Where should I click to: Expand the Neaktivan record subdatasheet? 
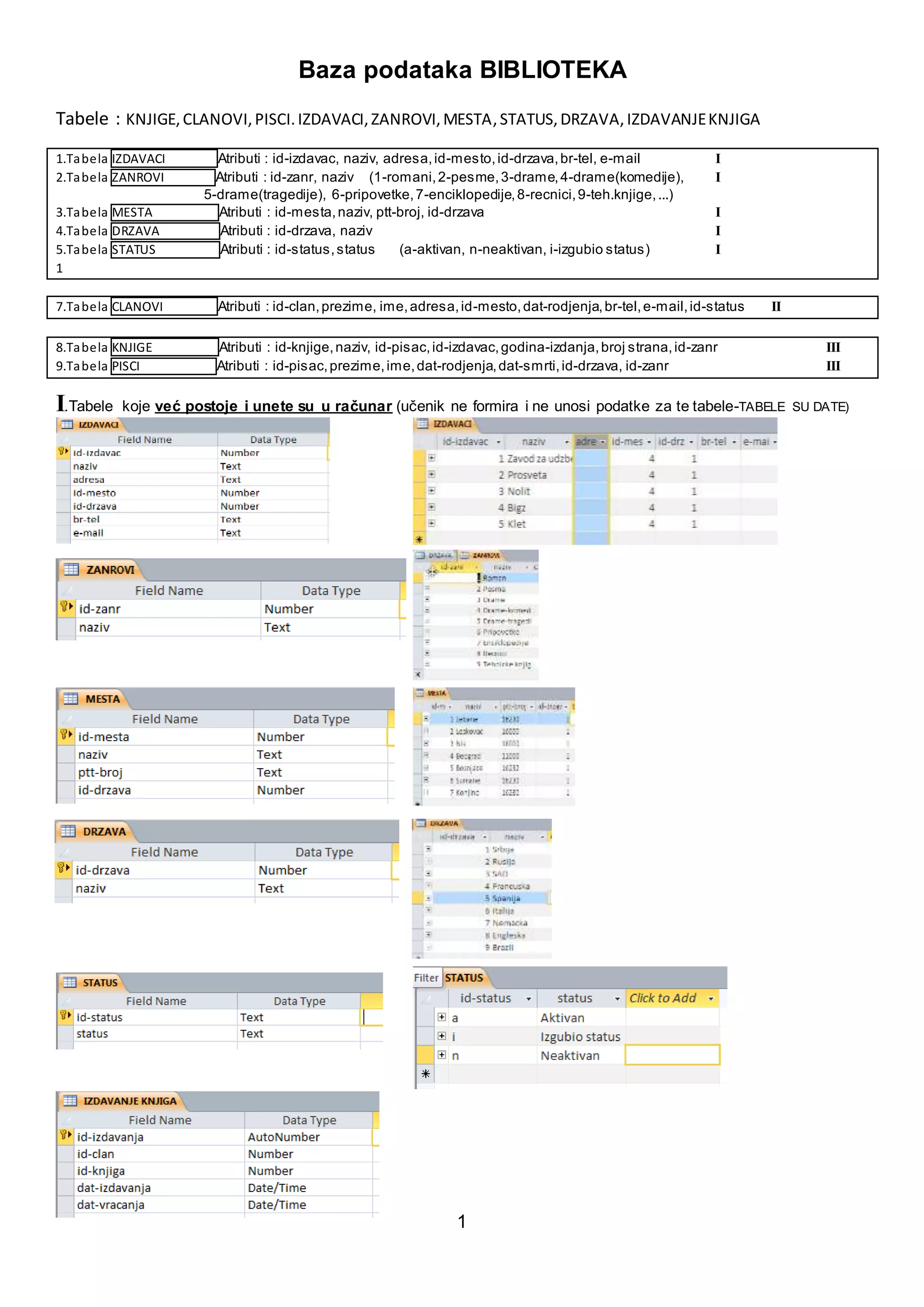coord(442,1054)
